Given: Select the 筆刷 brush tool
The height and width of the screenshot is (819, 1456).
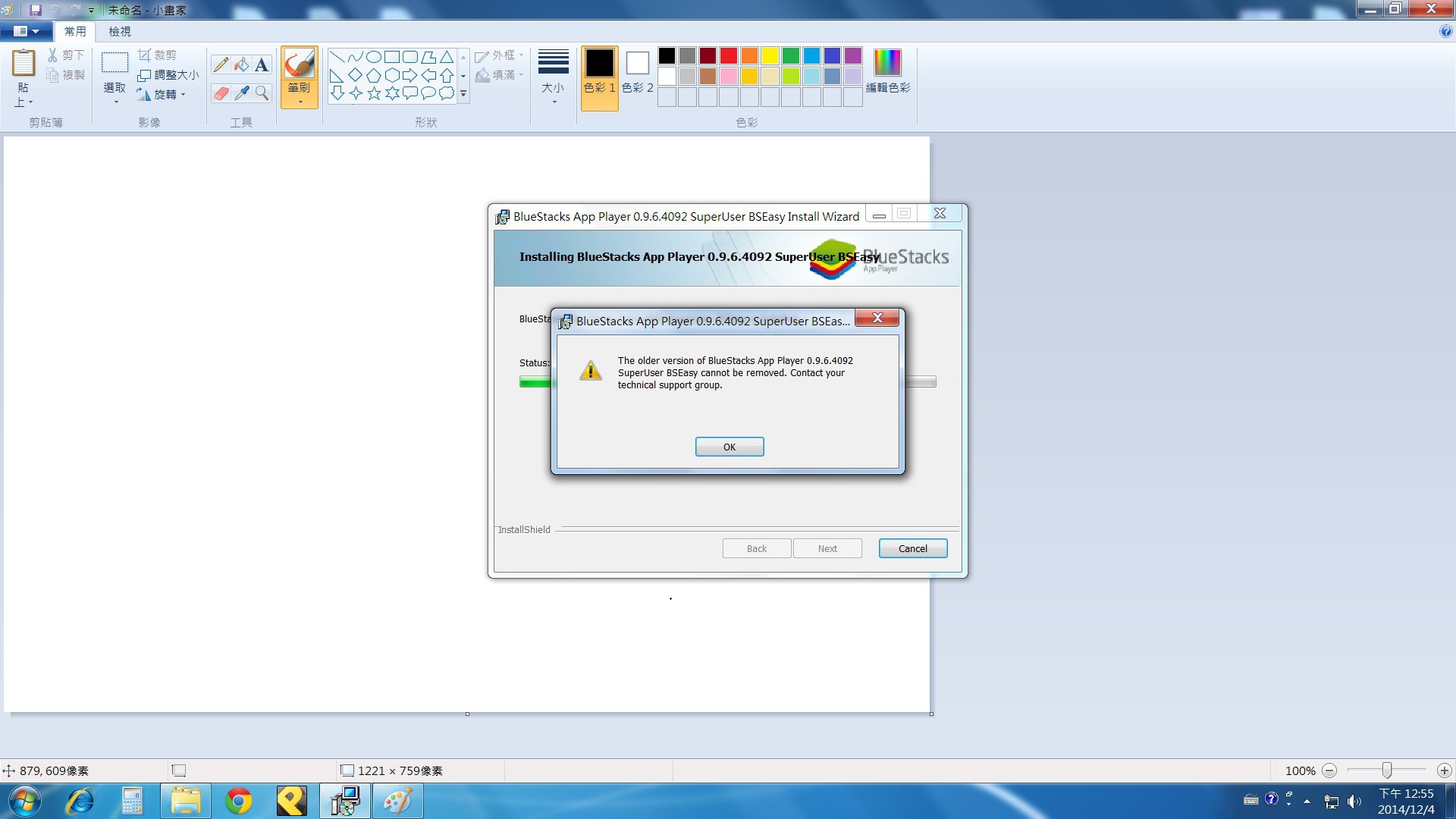Looking at the screenshot, I should (x=300, y=63).
